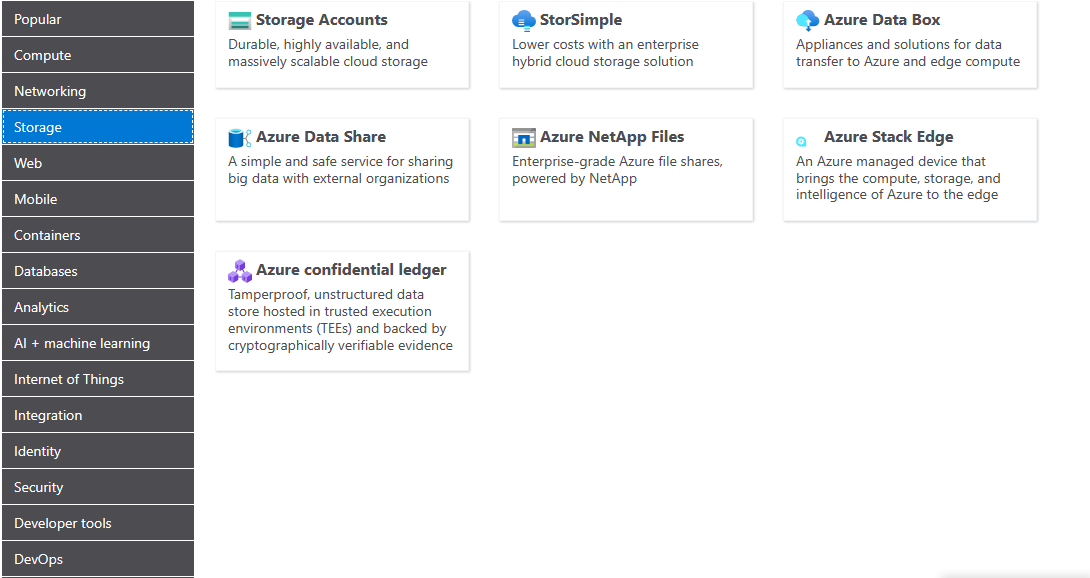1090x578 pixels.
Task: Click the StorSimple cloud icon
Action: (x=523, y=21)
